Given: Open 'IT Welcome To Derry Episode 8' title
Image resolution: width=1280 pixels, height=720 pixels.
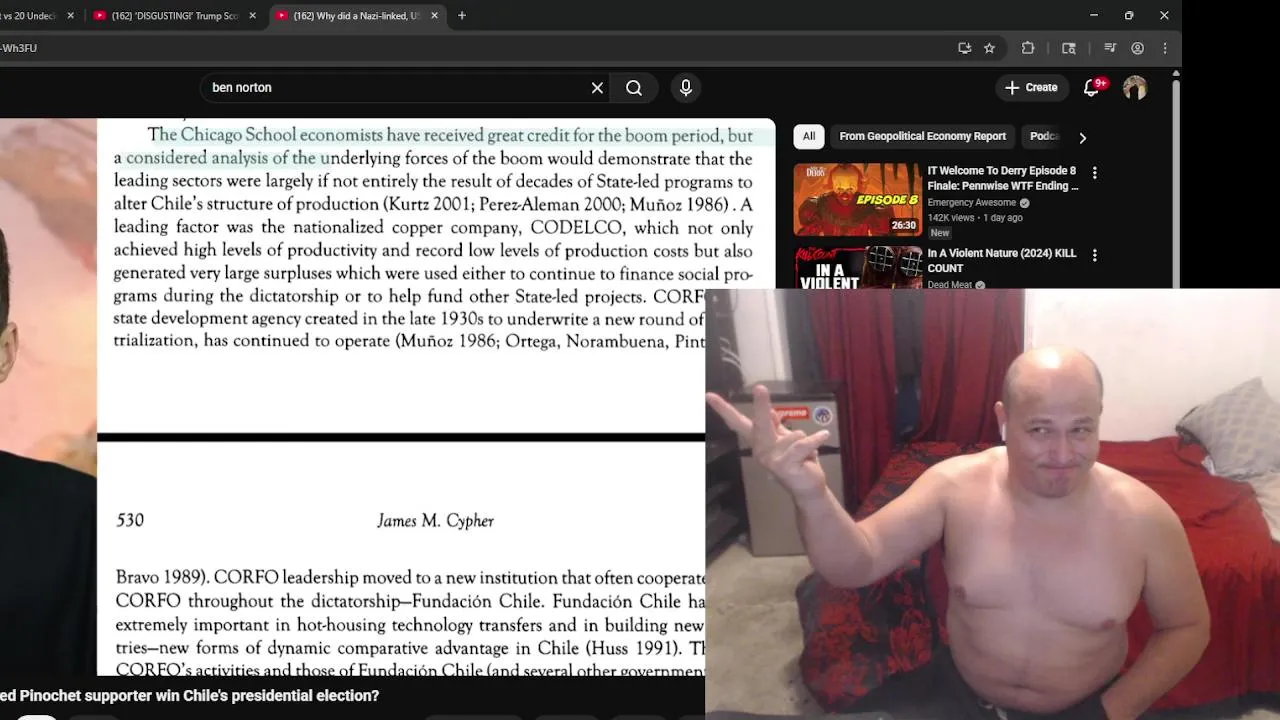Looking at the screenshot, I should click(1003, 178).
